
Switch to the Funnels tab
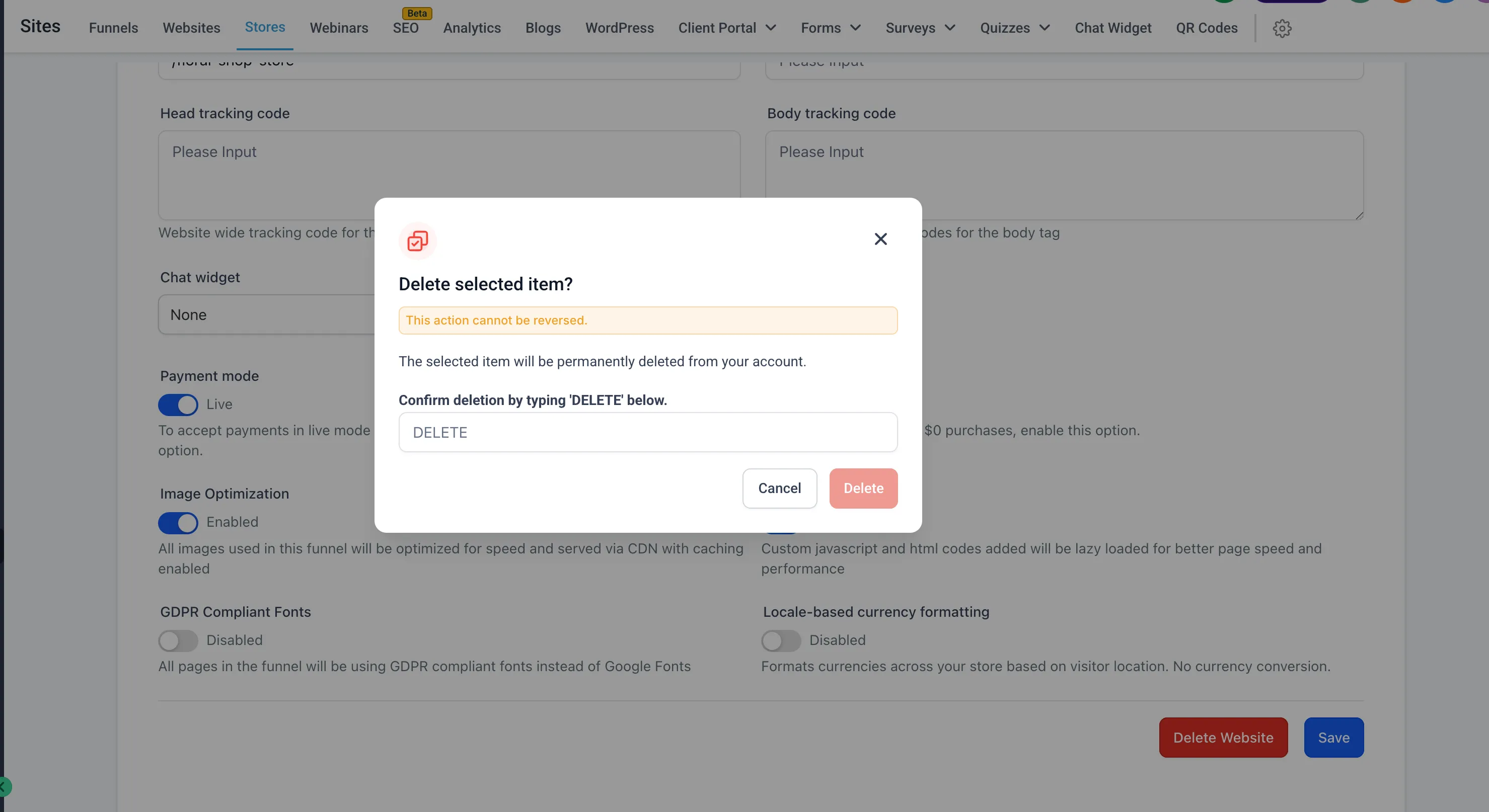tap(113, 28)
